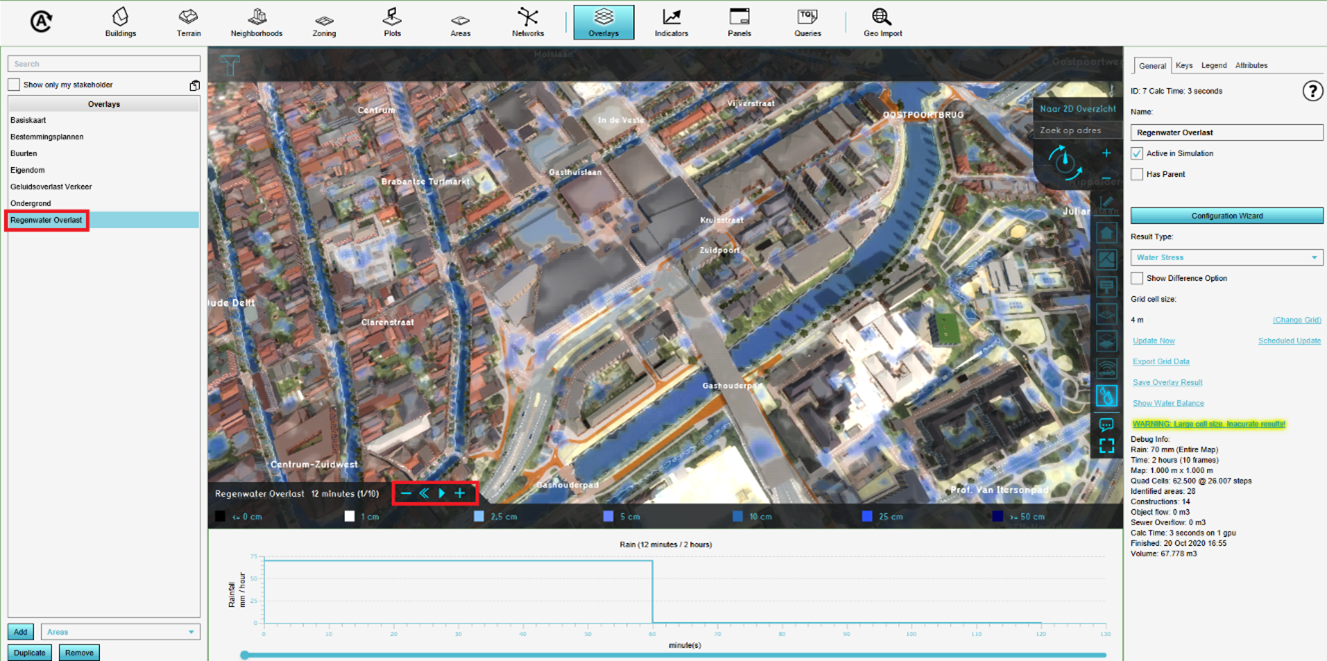Open the Geo Import tool
This screenshot has height=661, width=1327.
[x=882, y=21]
